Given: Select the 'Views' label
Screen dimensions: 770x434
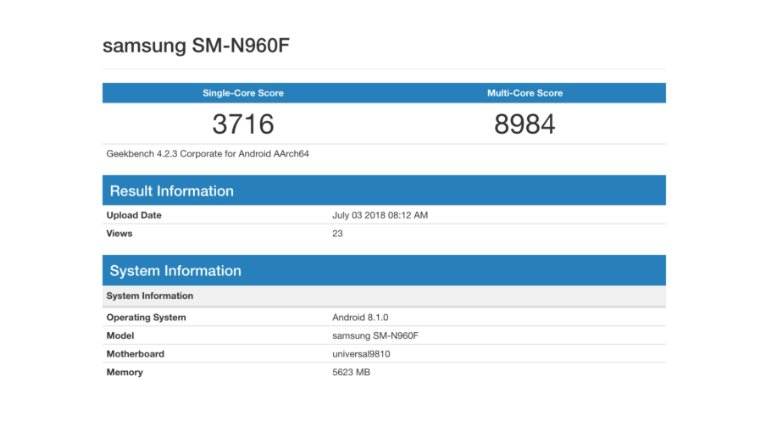Looking at the screenshot, I should coord(119,233).
